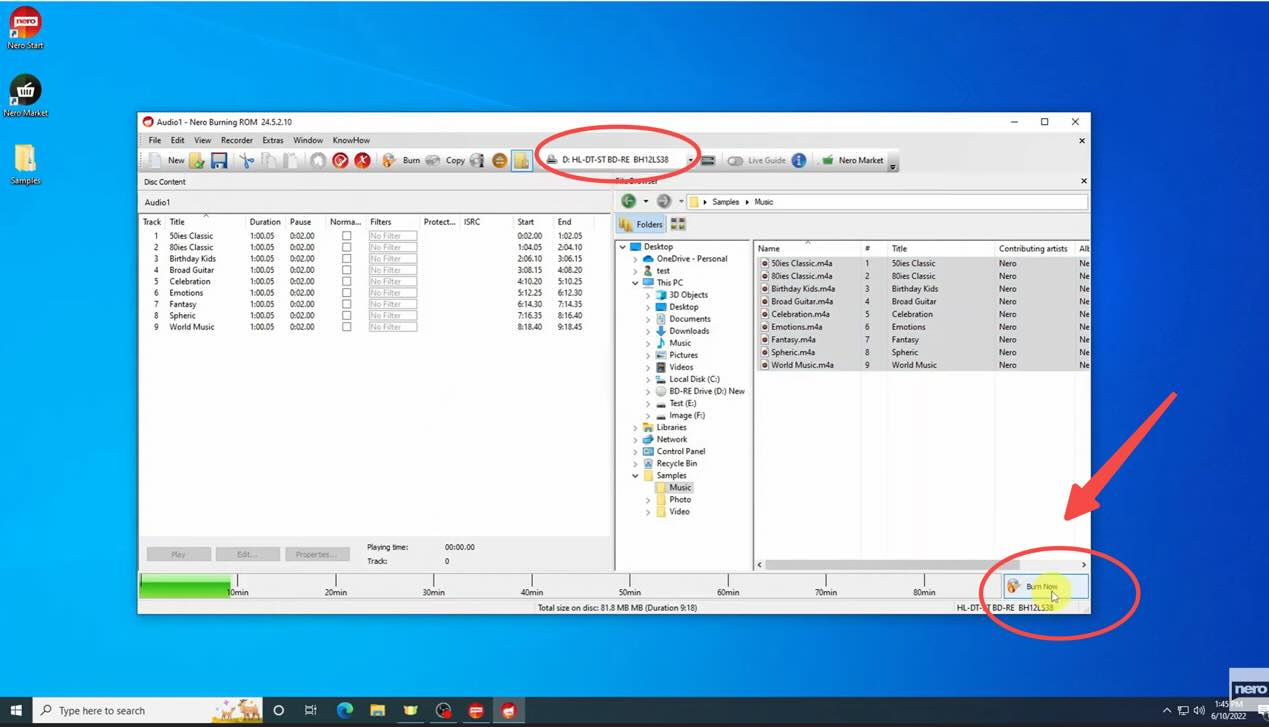Click the red X-figure toolbar icon
1269x727 pixels.
pos(362,160)
